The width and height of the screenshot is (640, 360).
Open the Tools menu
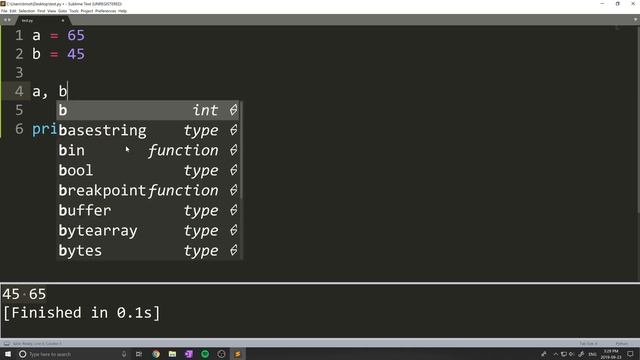coord(74,11)
